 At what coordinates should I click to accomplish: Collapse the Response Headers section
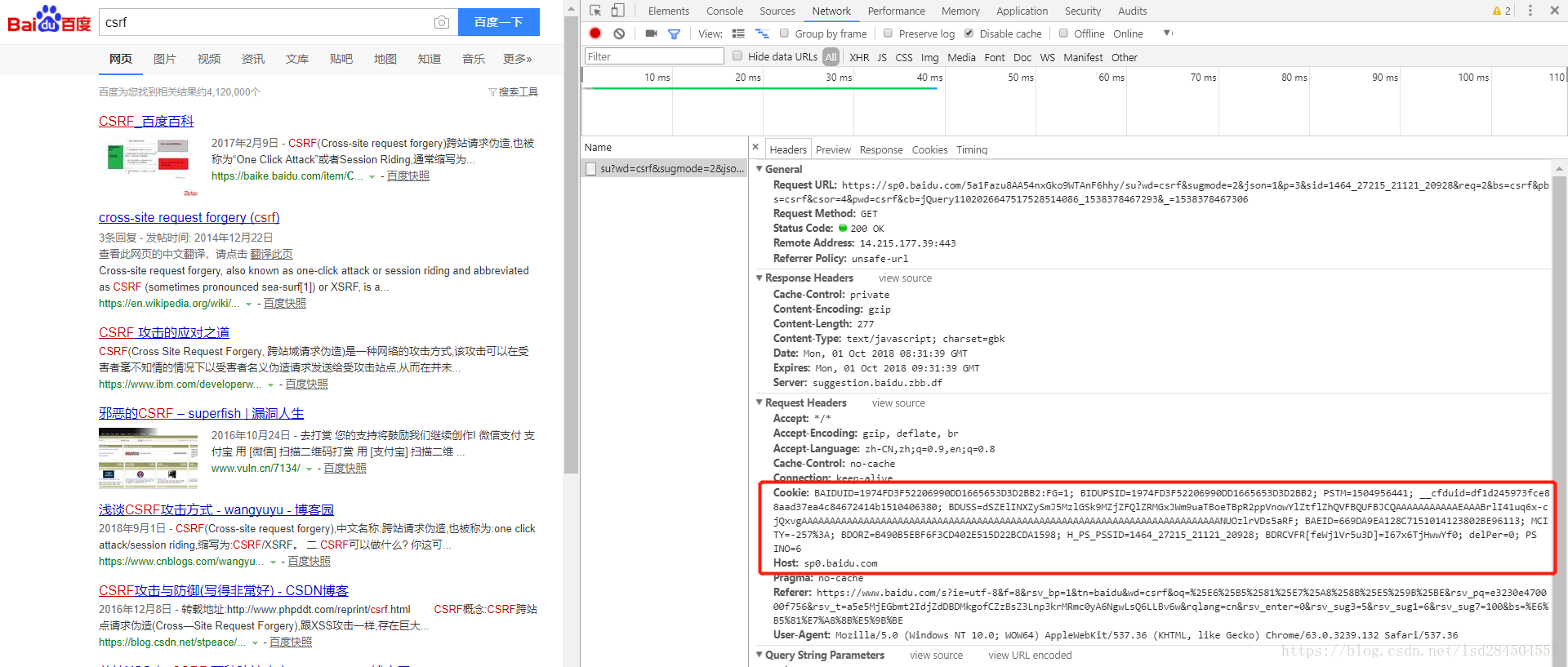[x=759, y=278]
